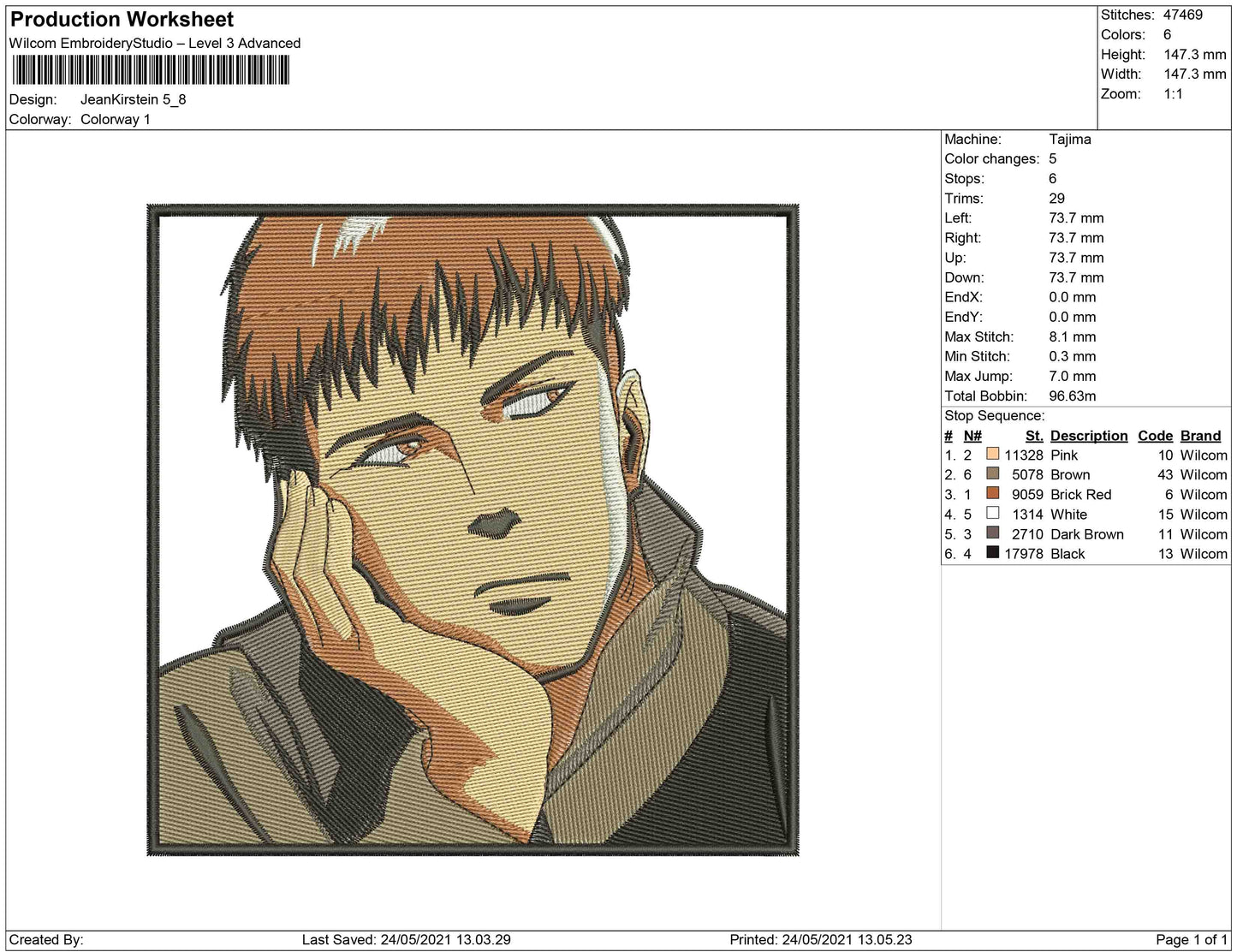Select the "Dark Brown" description text
Image resolution: width=1237 pixels, height=952 pixels.
tap(1087, 534)
